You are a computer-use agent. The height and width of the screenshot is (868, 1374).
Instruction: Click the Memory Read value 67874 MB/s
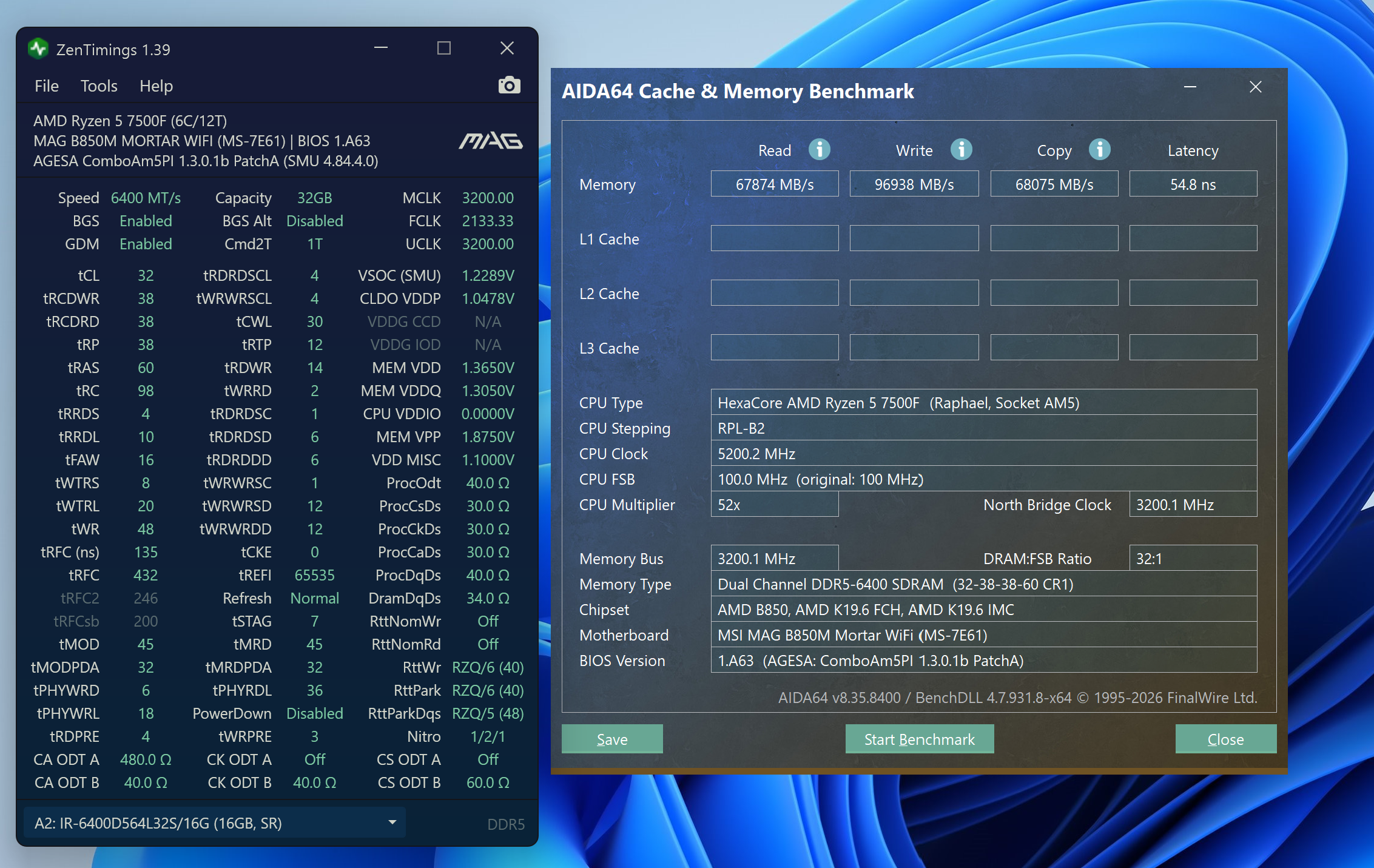(775, 184)
